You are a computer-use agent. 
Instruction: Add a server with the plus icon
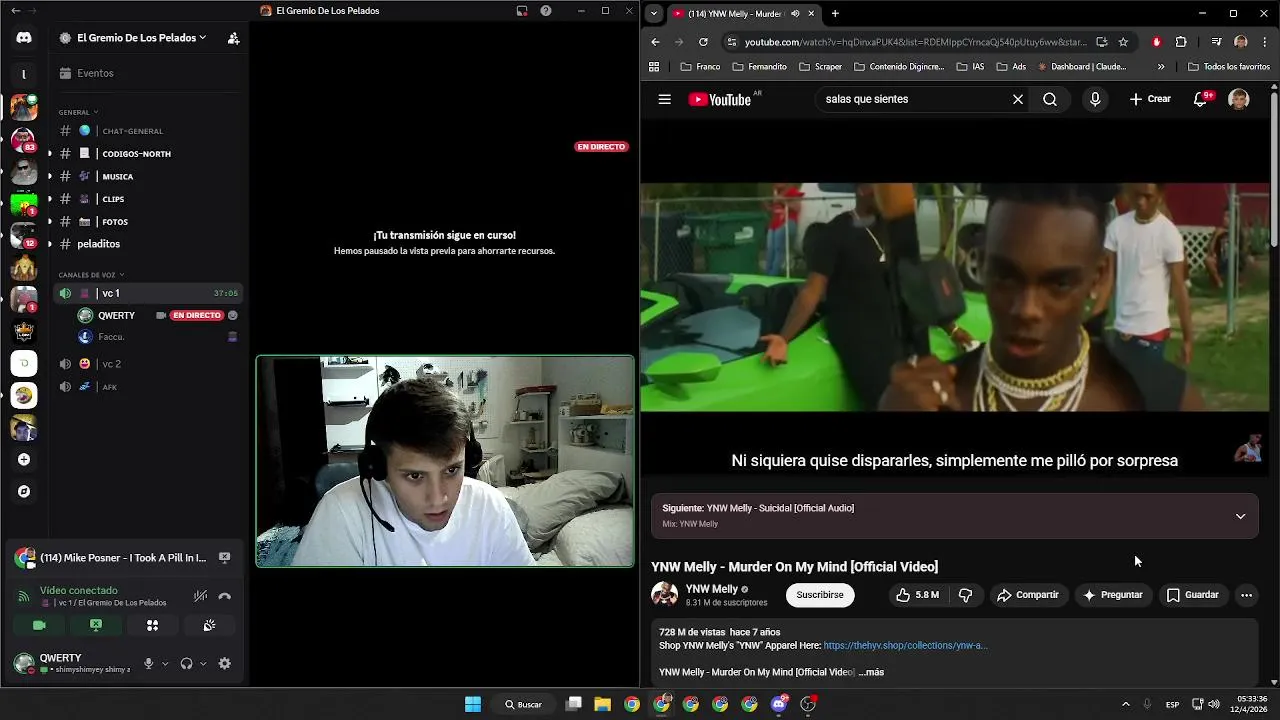point(24,460)
